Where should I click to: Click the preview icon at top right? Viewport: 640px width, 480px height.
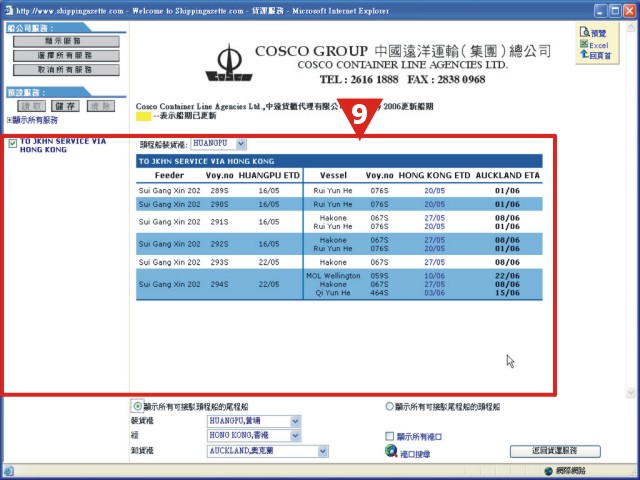coord(585,32)
